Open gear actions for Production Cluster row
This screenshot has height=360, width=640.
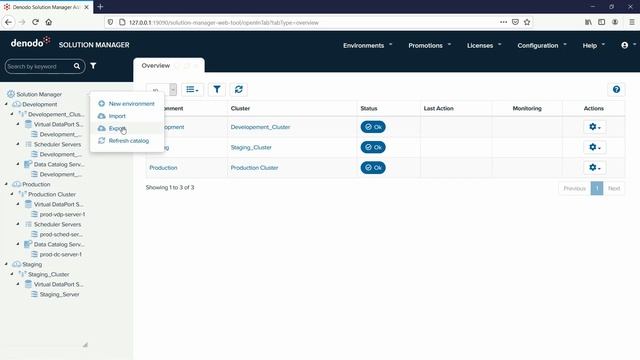(595, 167)
